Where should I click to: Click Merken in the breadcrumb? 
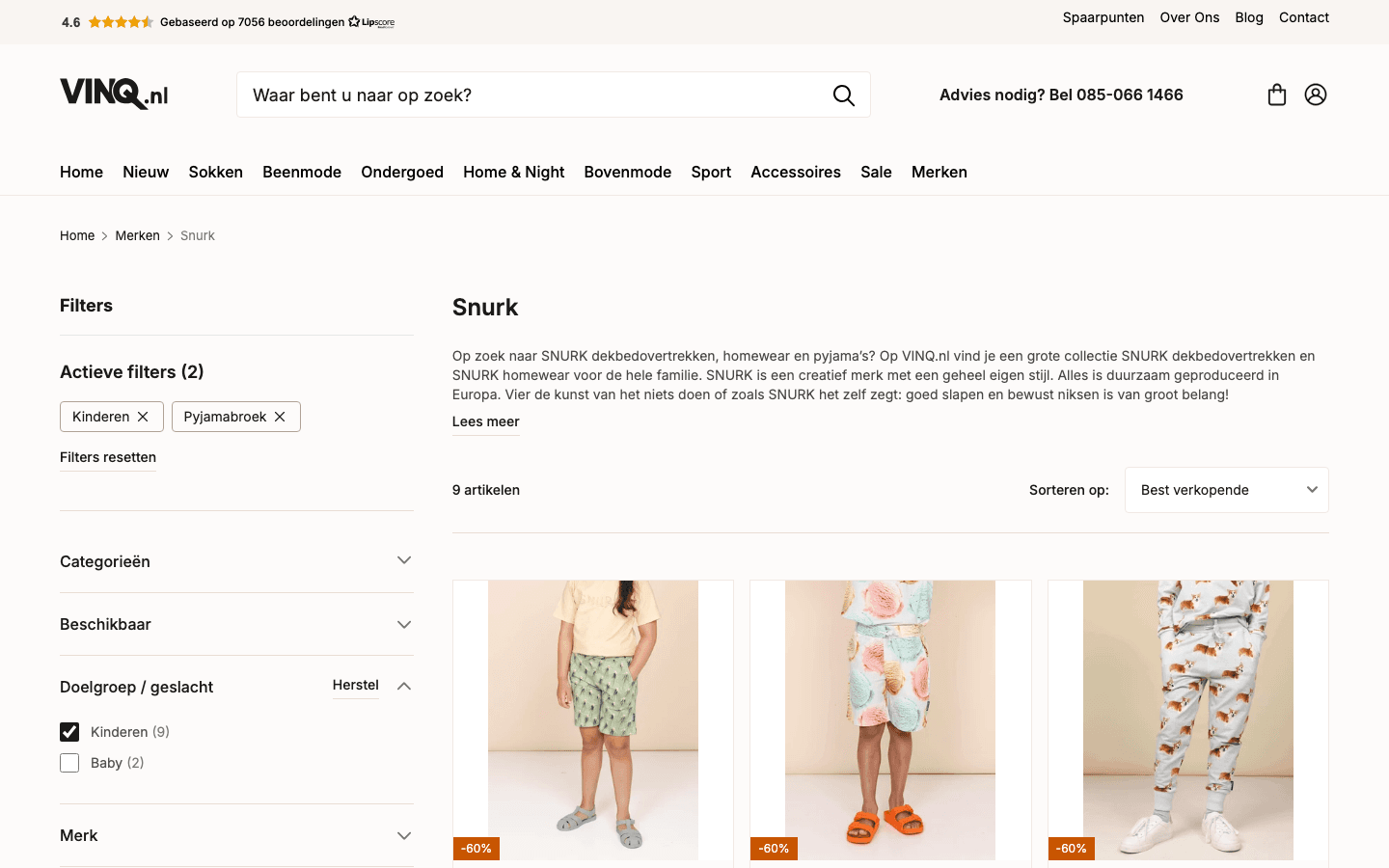(x=138, y=235)
